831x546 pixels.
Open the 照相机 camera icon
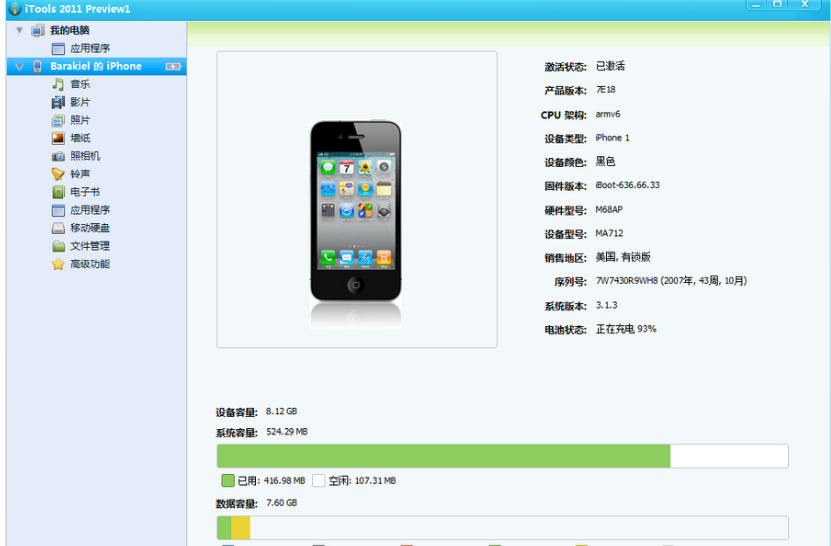58,156
